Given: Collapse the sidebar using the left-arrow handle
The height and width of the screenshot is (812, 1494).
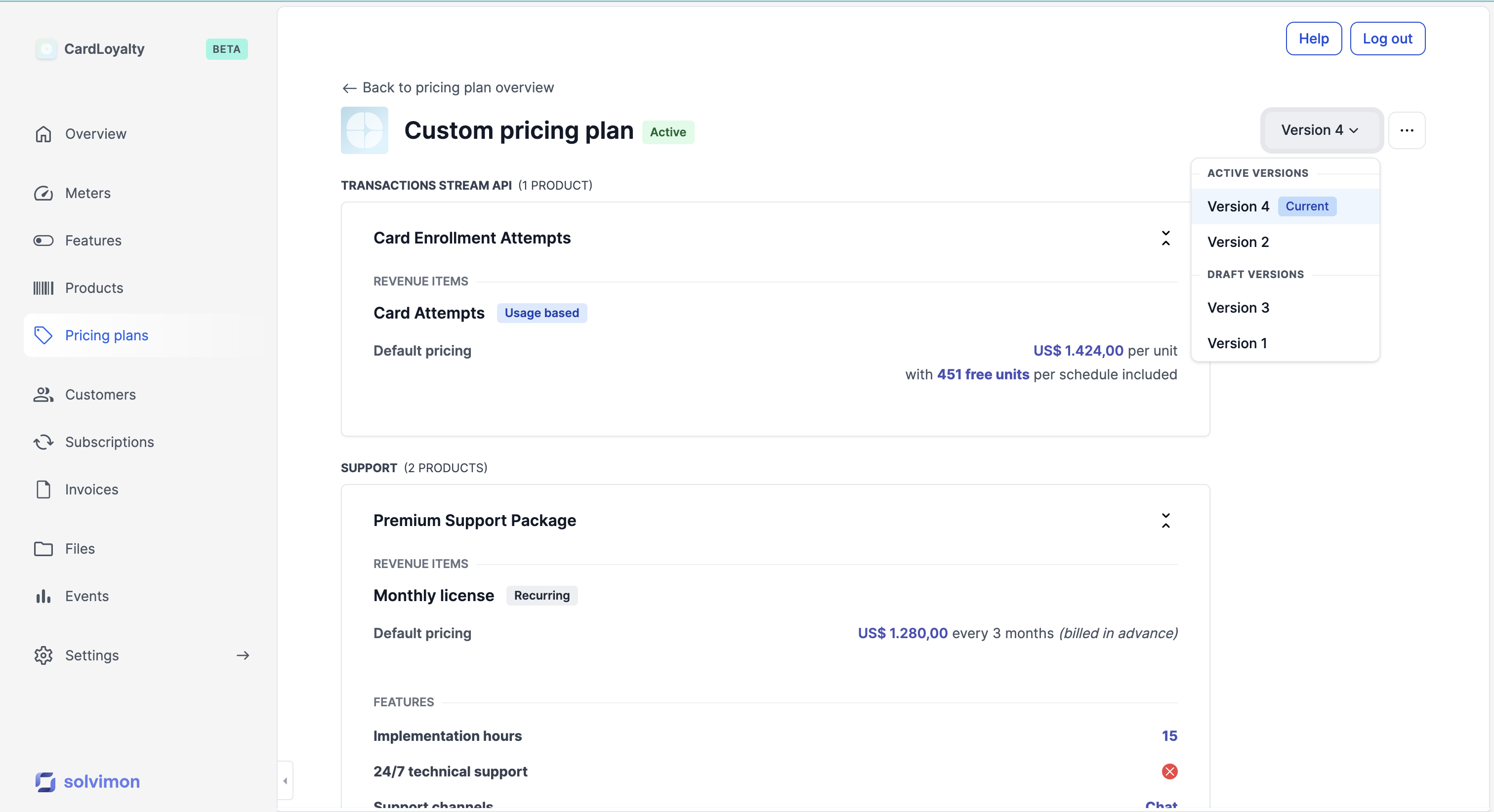Looking at the screenshot, I should click(285, 781).
